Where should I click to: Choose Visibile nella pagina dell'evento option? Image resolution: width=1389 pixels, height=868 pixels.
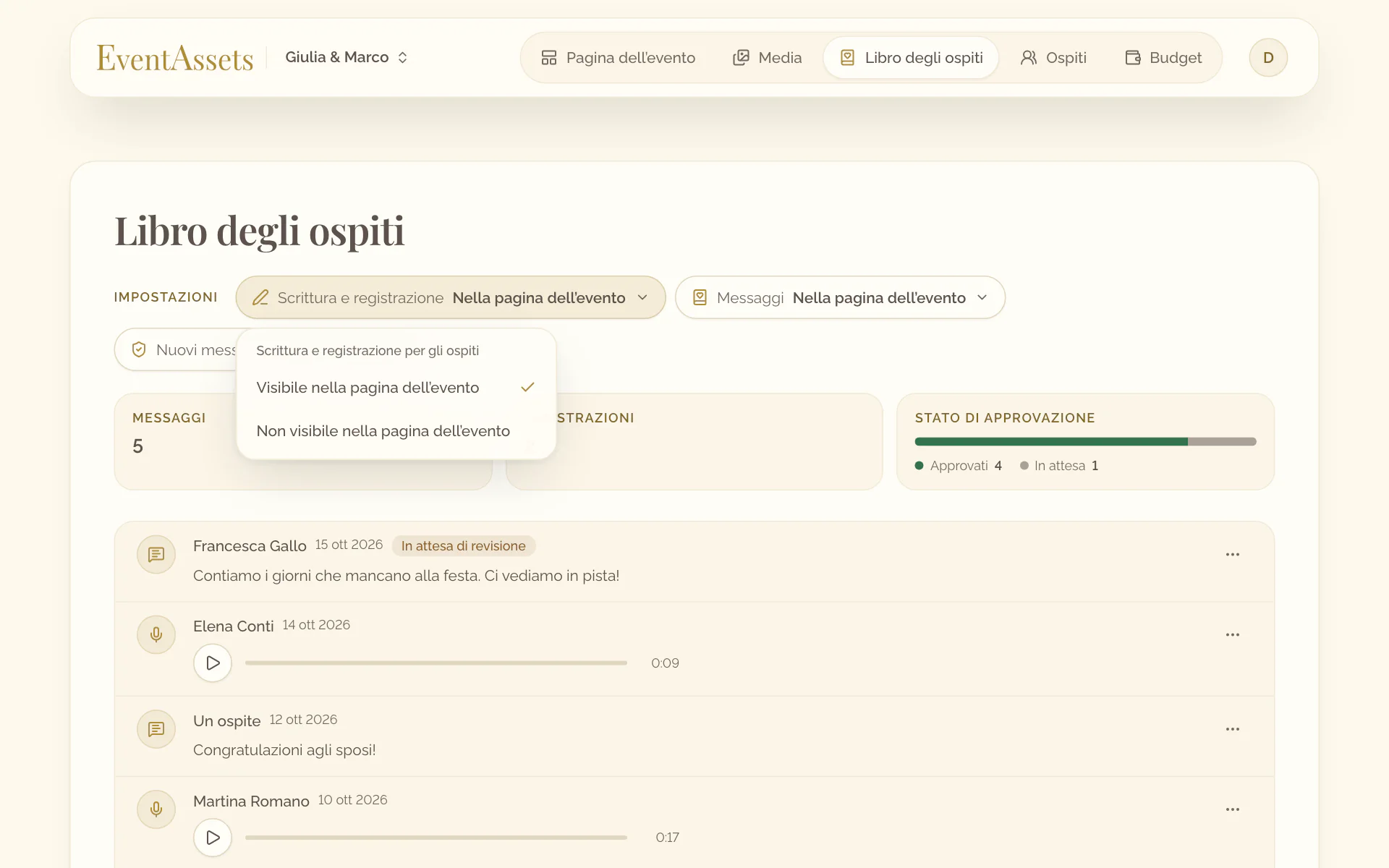(396, 388)
